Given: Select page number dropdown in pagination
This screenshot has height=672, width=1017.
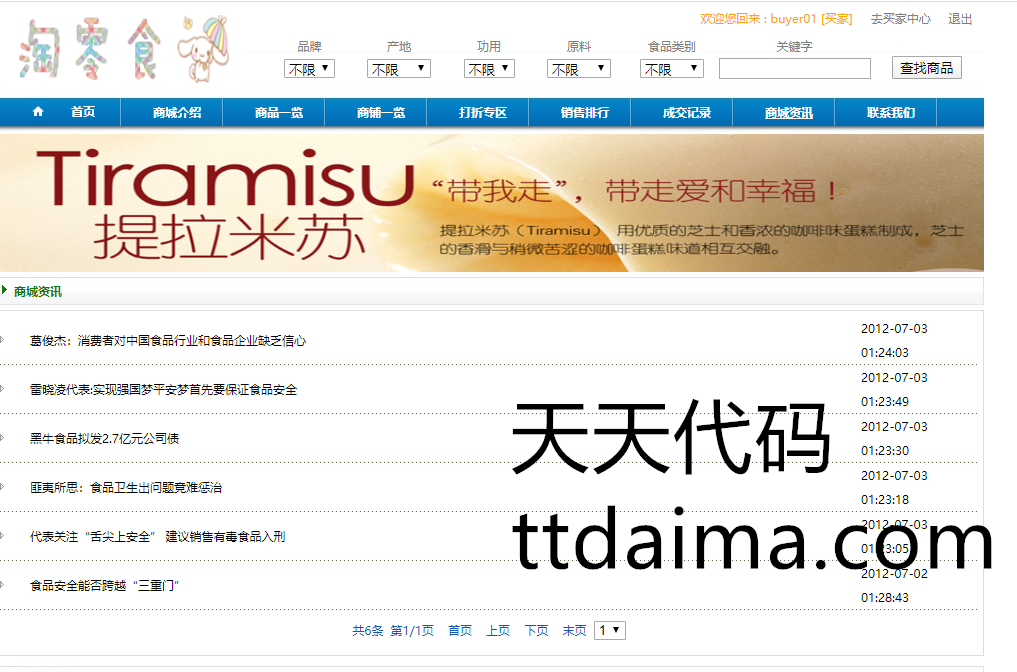Looking at the screenshot, I should 610,630.
